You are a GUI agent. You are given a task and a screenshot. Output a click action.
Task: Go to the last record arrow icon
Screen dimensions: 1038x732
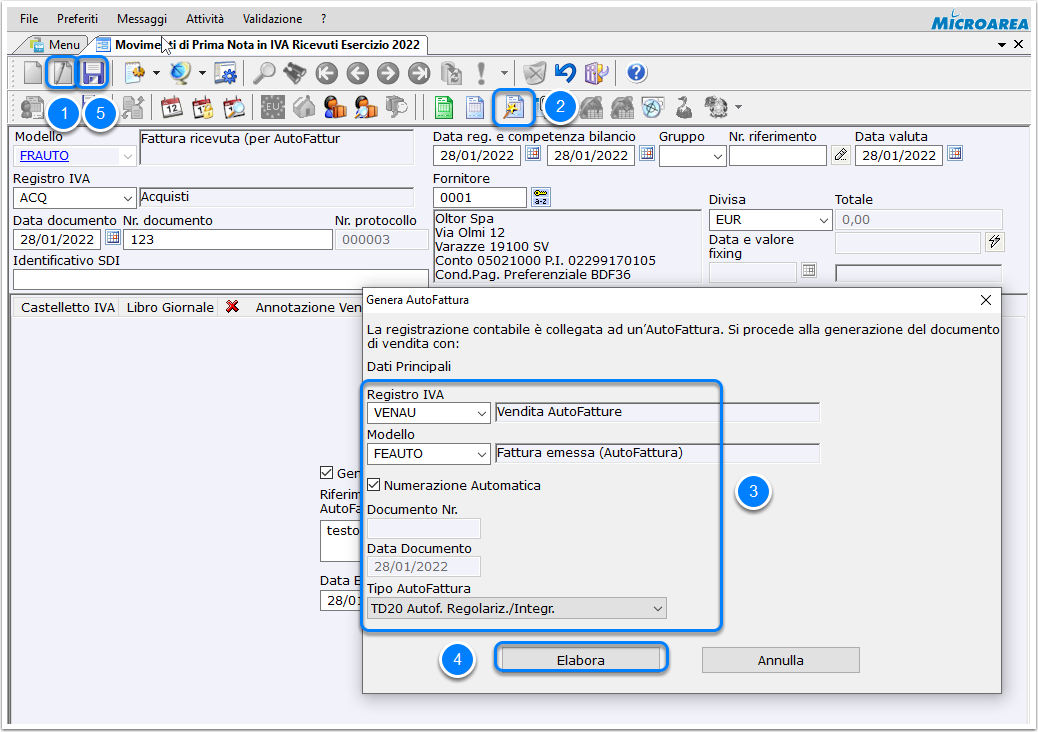(419, 73)
